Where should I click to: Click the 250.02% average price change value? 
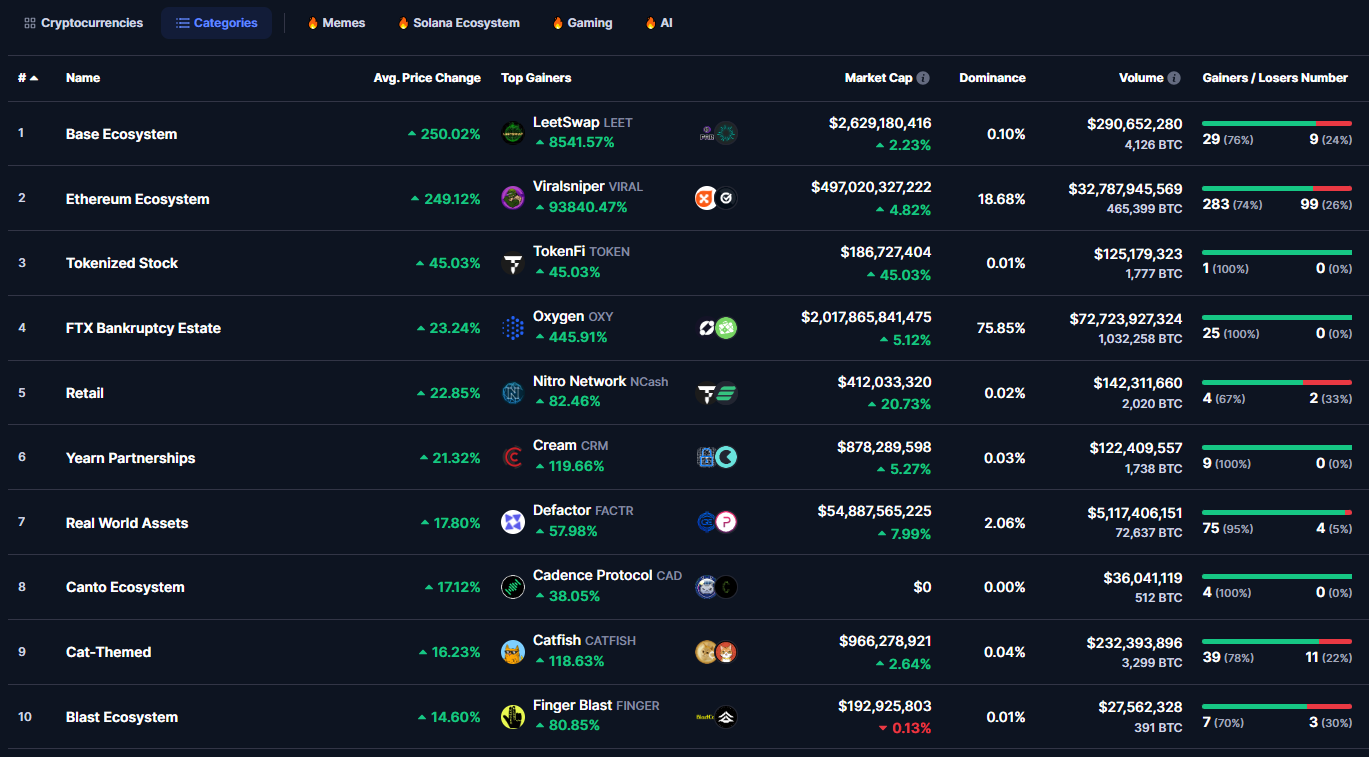pos(444,134)
